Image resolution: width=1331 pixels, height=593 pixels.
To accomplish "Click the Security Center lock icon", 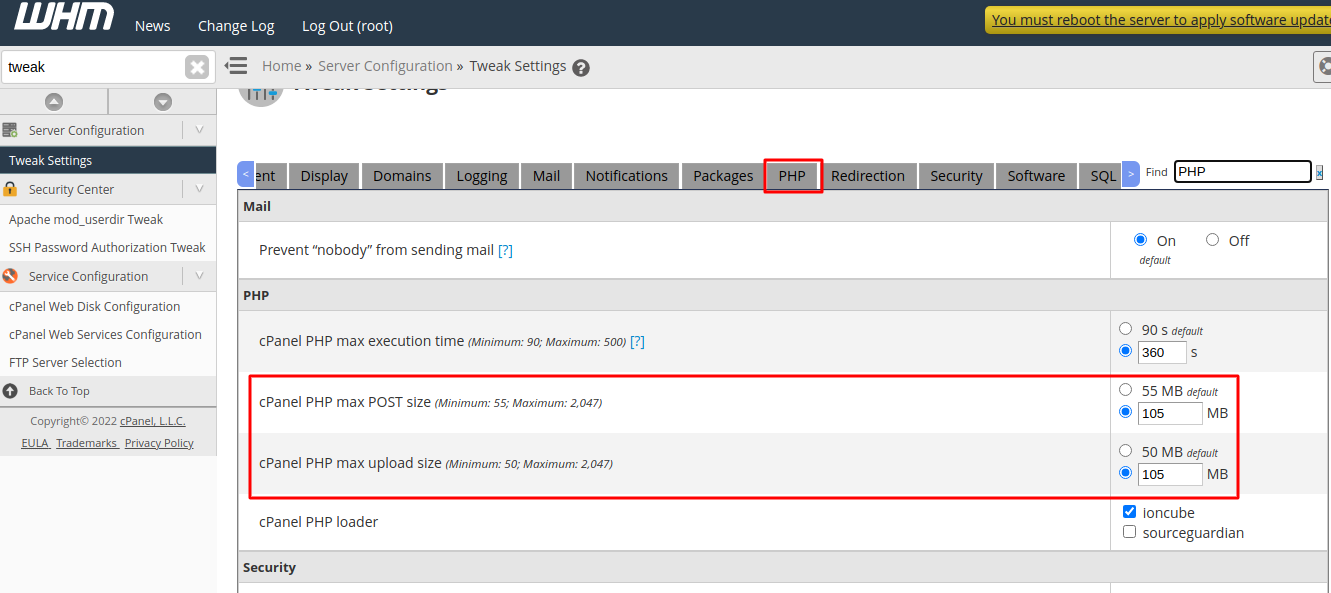I will (x=11, y=189).
